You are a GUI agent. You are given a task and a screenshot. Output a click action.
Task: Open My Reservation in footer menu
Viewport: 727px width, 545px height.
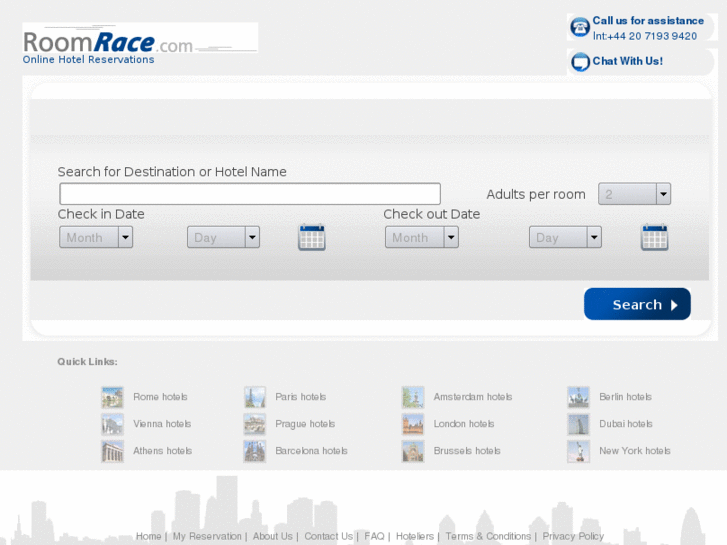[207, 536]
